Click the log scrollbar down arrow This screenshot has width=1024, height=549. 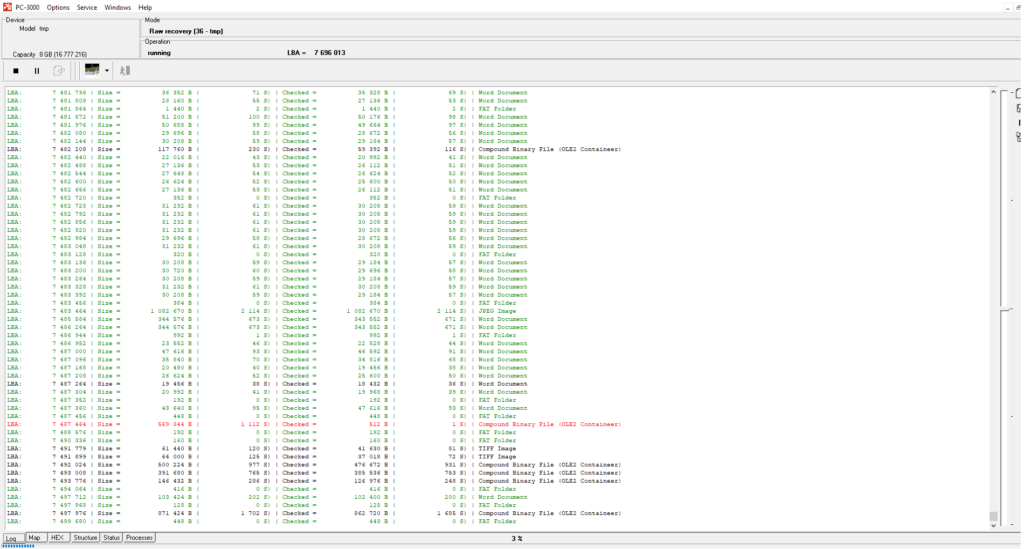[x=993, y=526]
